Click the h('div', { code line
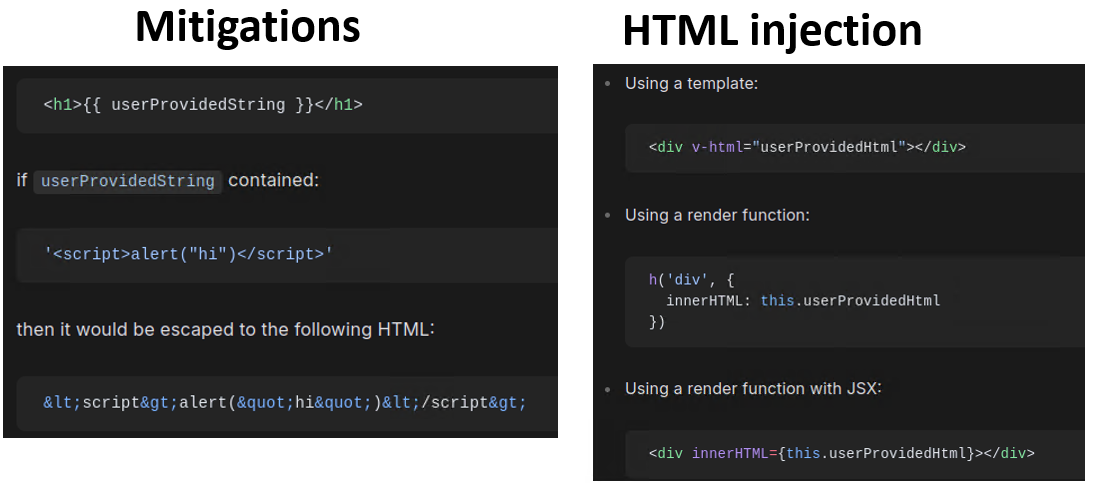The image size is (1102, 492). 692,280
